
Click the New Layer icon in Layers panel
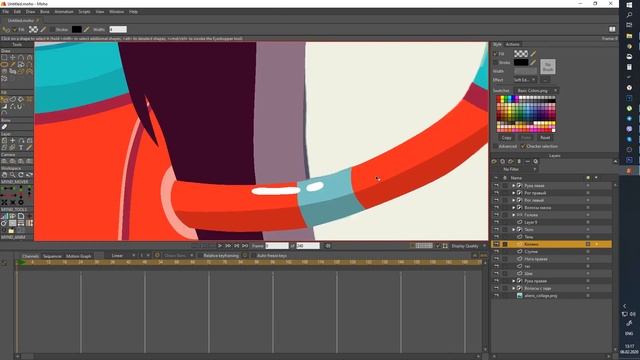tap(493, 162)
